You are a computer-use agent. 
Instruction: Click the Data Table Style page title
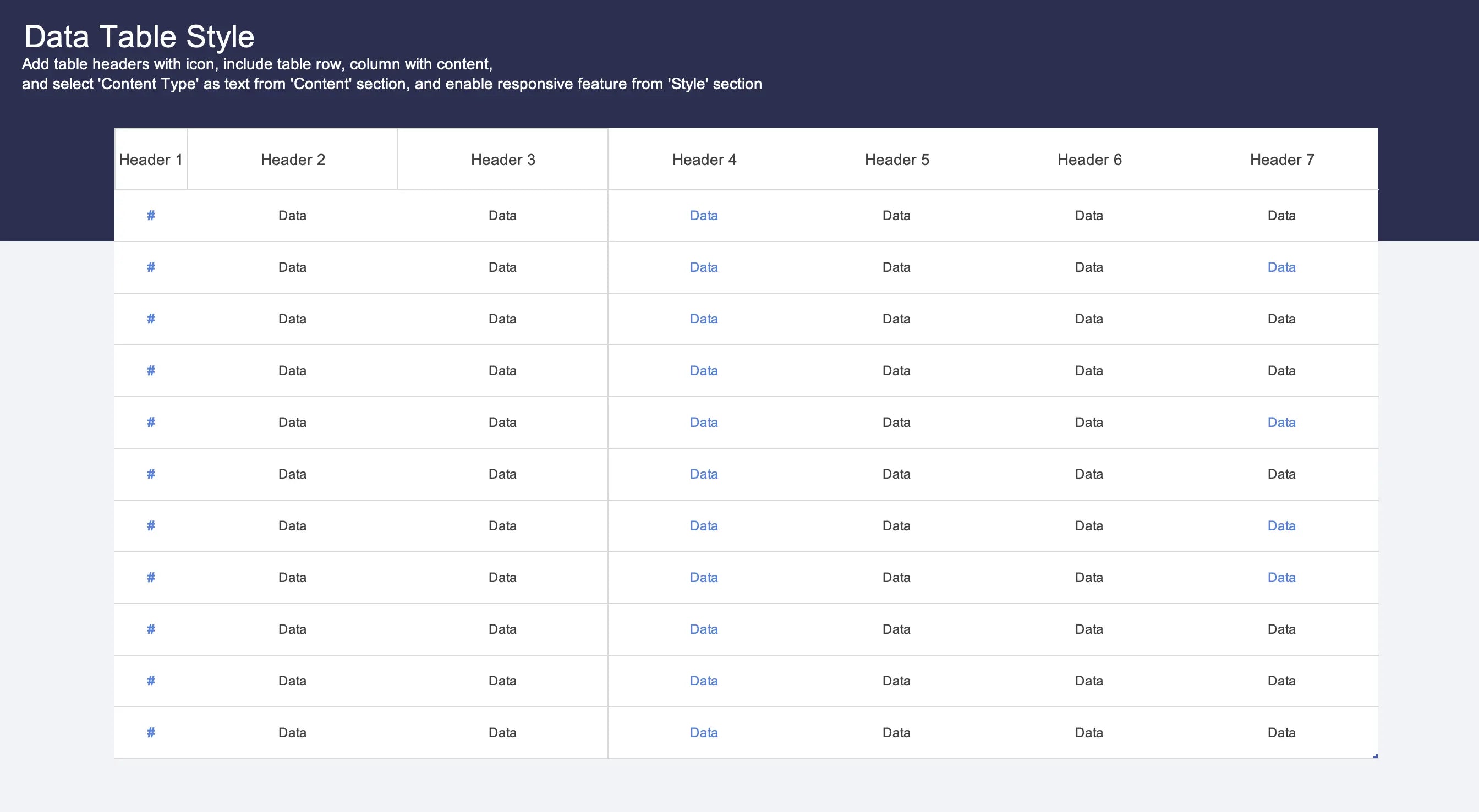pos(139,37)
